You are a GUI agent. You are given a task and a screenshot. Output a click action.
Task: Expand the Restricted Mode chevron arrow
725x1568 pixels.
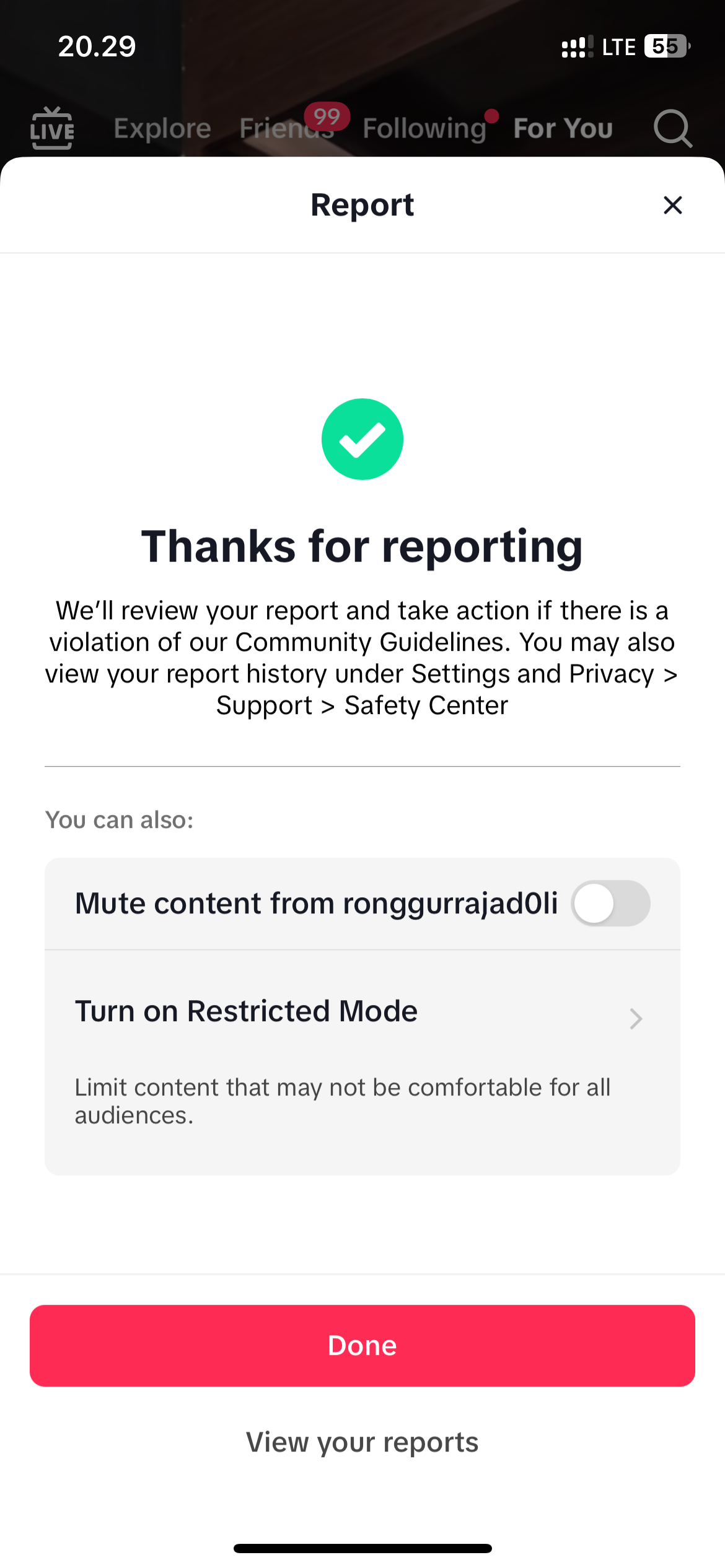636,1019
